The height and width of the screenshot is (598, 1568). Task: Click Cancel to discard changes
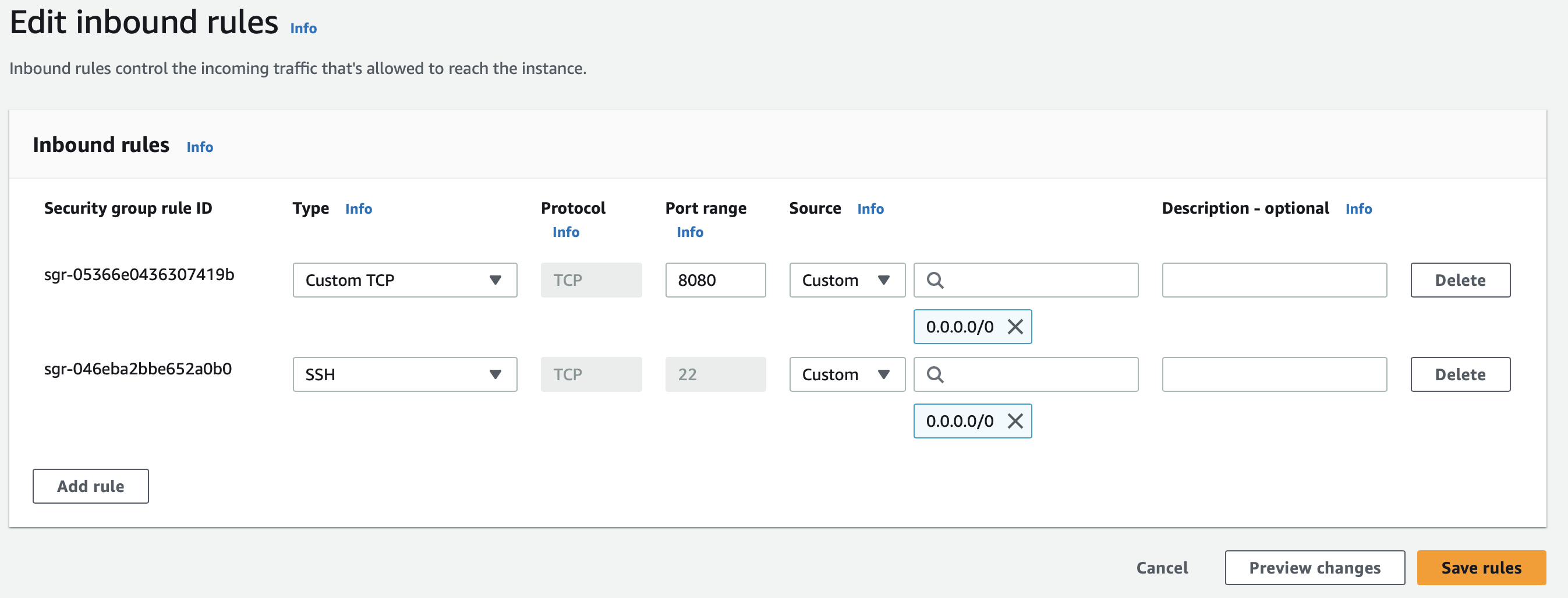(1162, 568)
